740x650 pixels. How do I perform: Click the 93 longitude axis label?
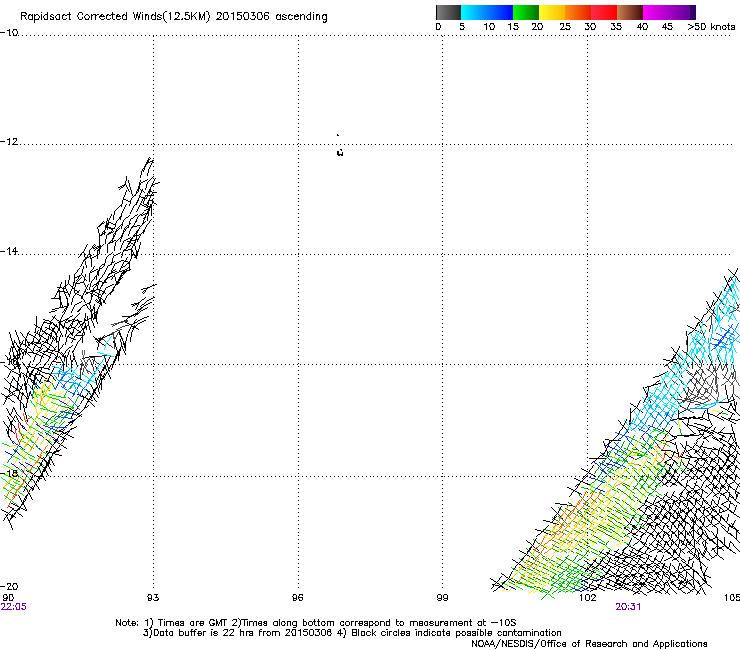click(153, 598)
